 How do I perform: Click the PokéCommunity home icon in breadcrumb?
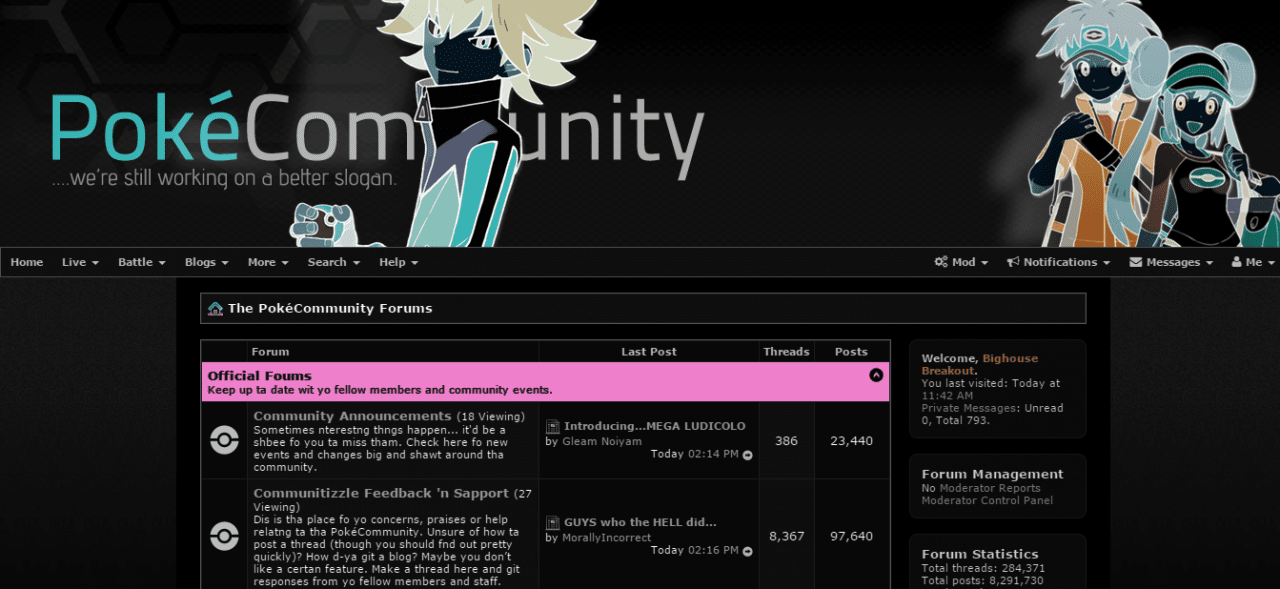click(215, 308)
